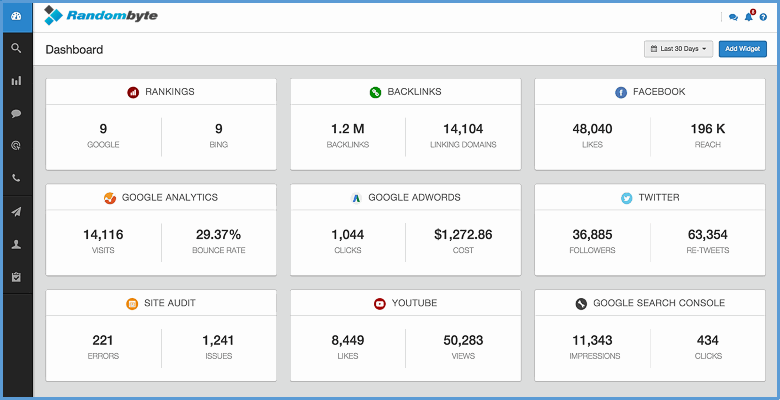Click the 14,116 visits value
This screenshot has width=780, height=400.
coord(103,234)
